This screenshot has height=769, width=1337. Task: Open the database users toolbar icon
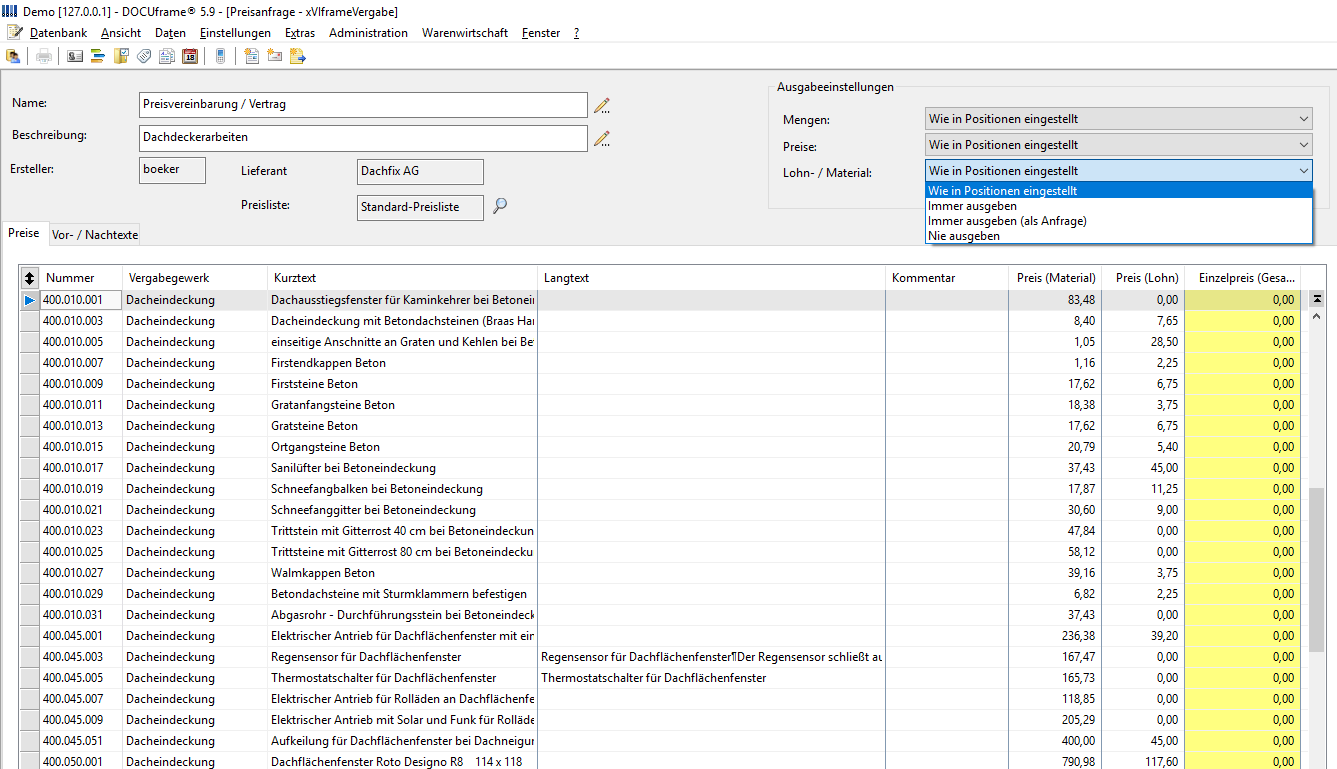click(x=13, y=56)
